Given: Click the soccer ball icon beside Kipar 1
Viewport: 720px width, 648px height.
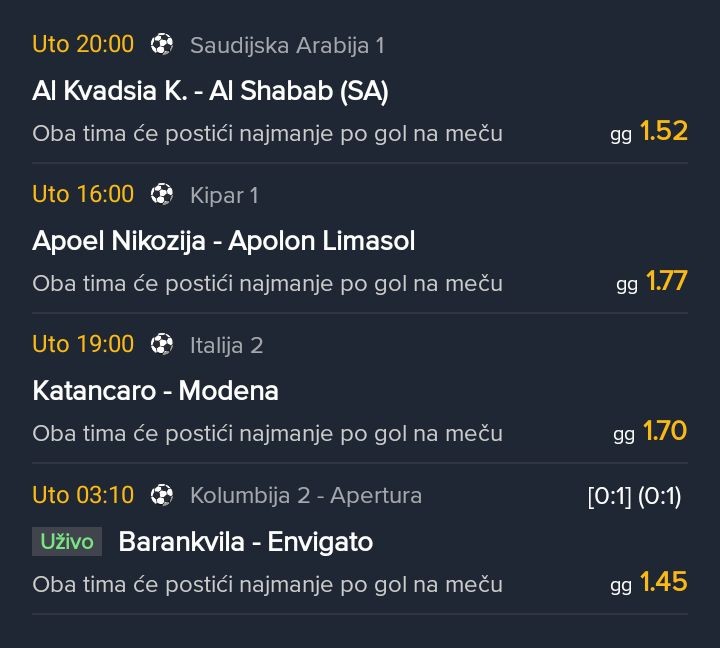Looking at the screenshot, I should [162, 194].
